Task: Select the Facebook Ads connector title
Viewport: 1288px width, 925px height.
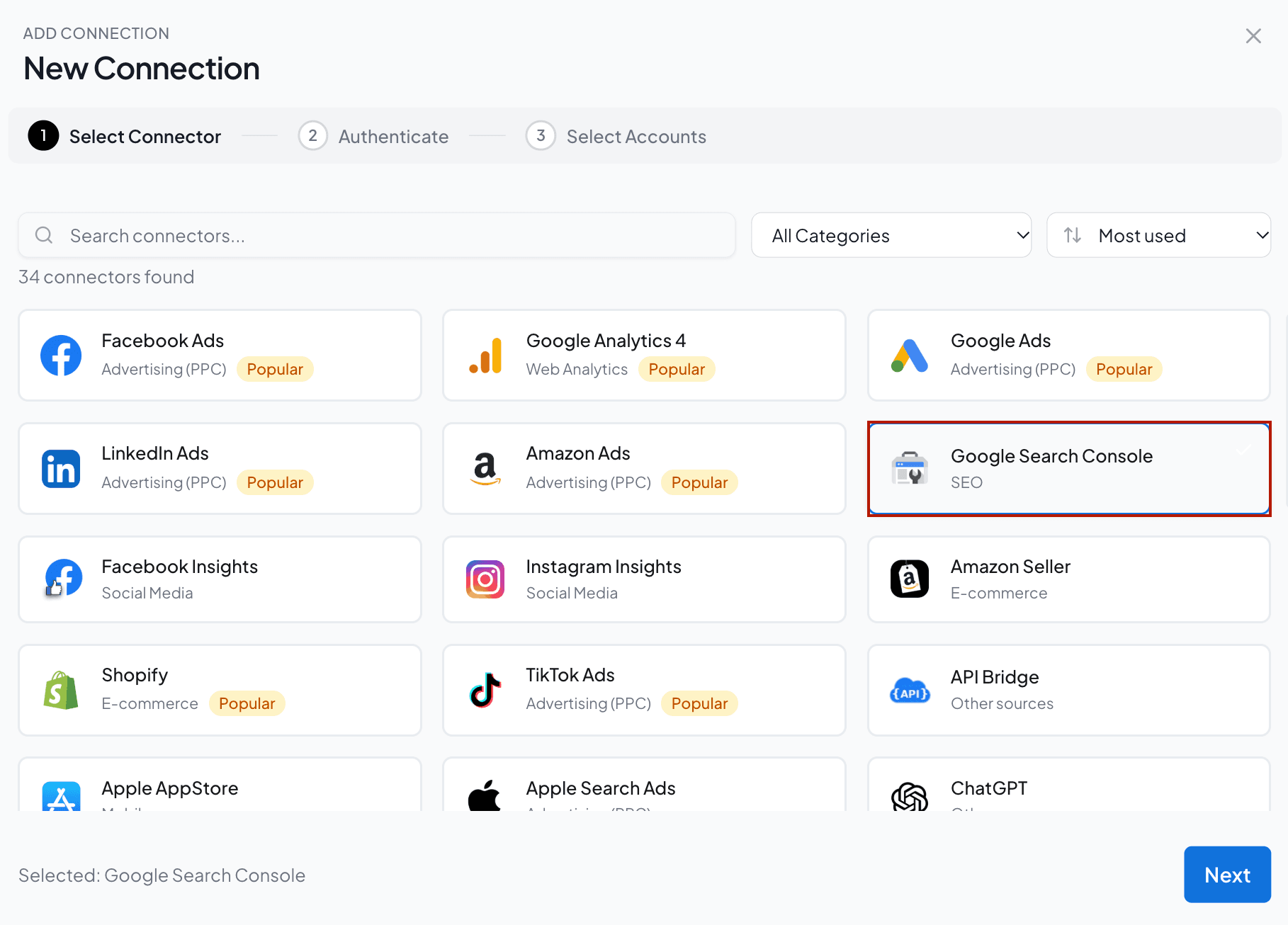Action: point(163,341)
